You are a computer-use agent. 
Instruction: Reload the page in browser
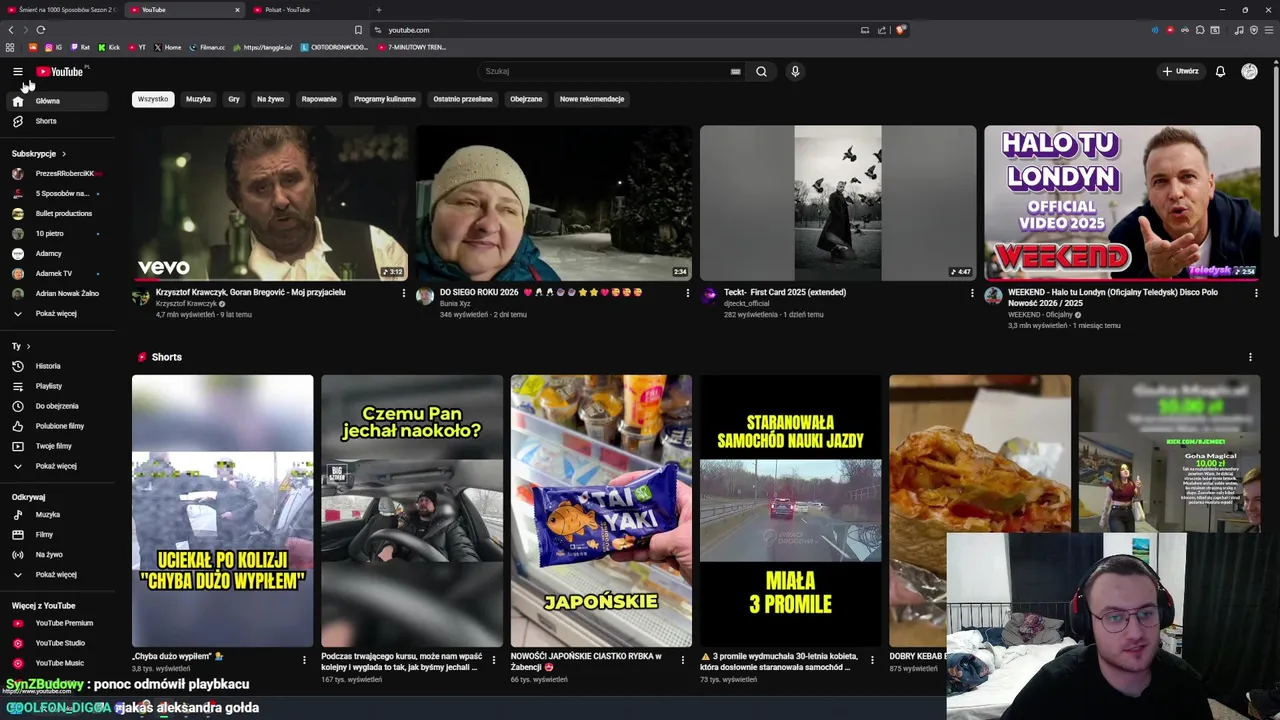click(x=41, y=30)
